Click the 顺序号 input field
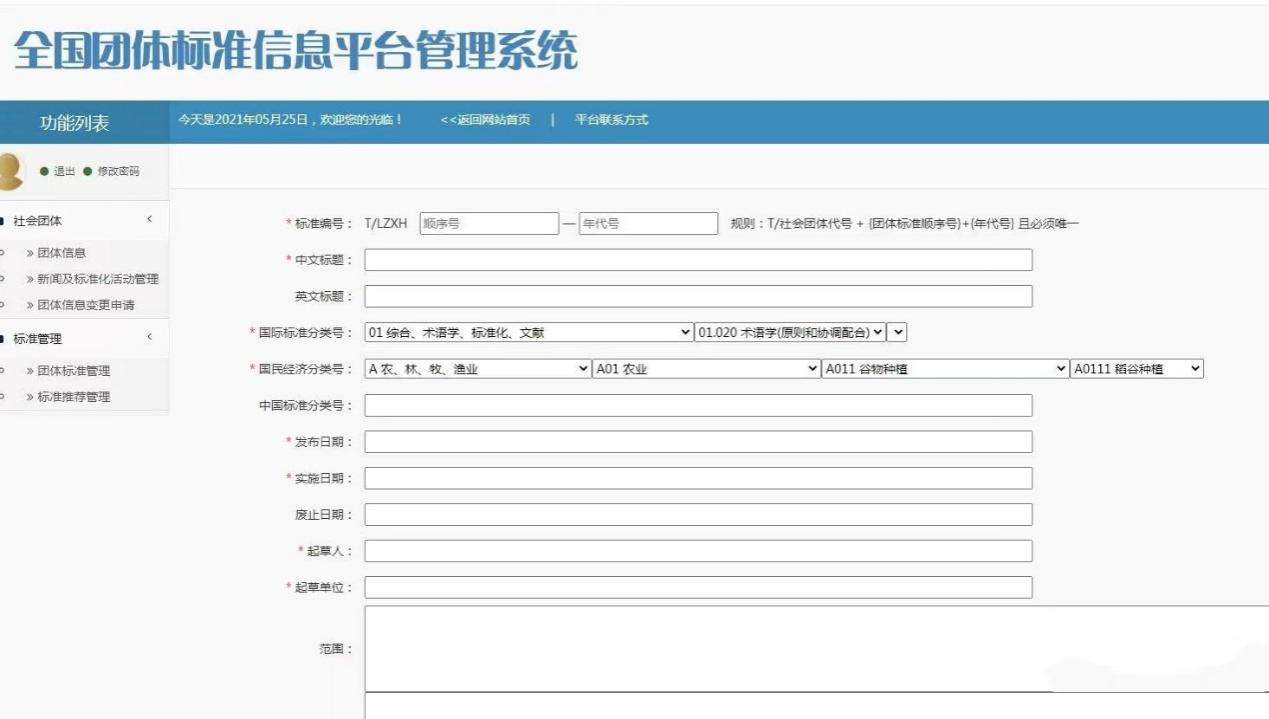 coord(488,224)
